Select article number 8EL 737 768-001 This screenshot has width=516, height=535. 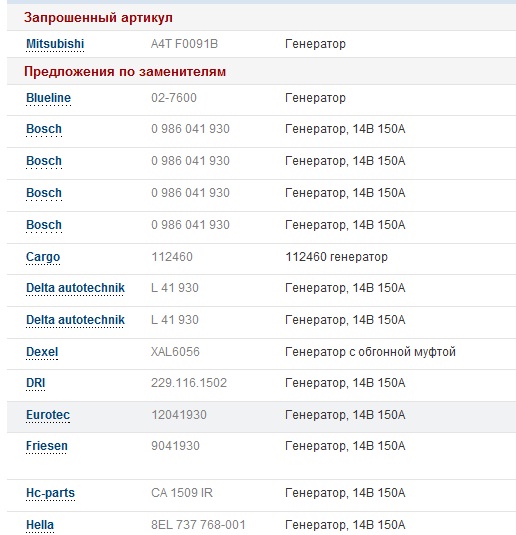click(198, 525)
